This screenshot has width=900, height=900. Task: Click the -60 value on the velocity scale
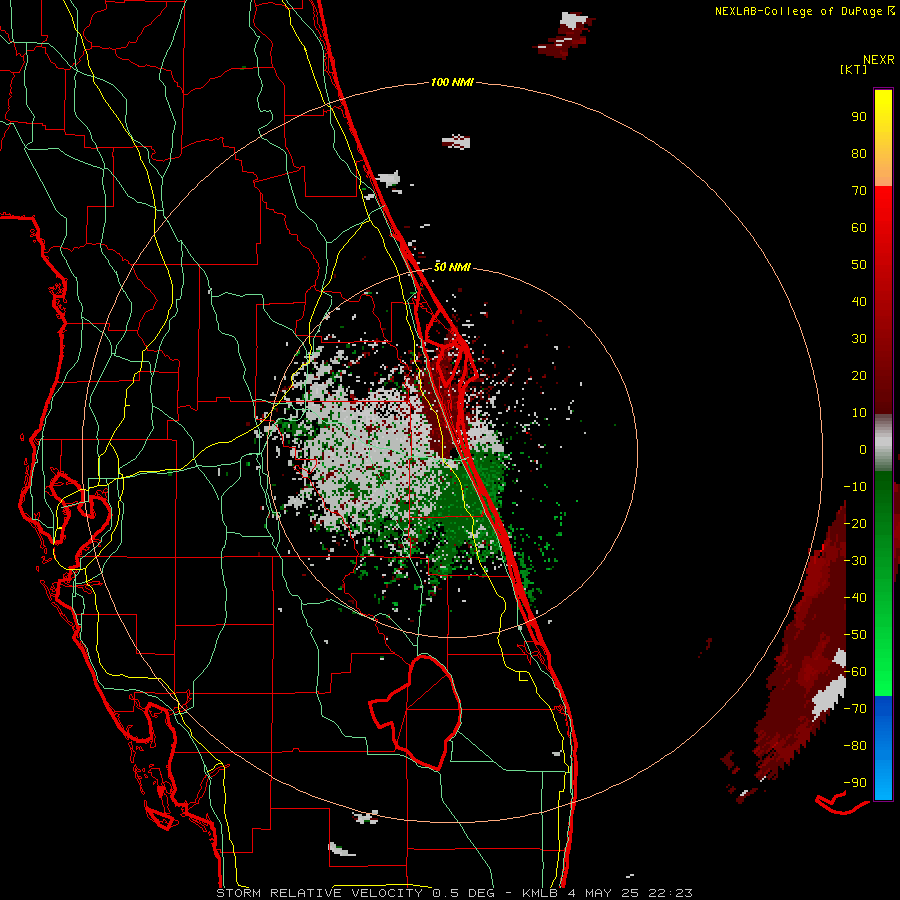[855, 672]
